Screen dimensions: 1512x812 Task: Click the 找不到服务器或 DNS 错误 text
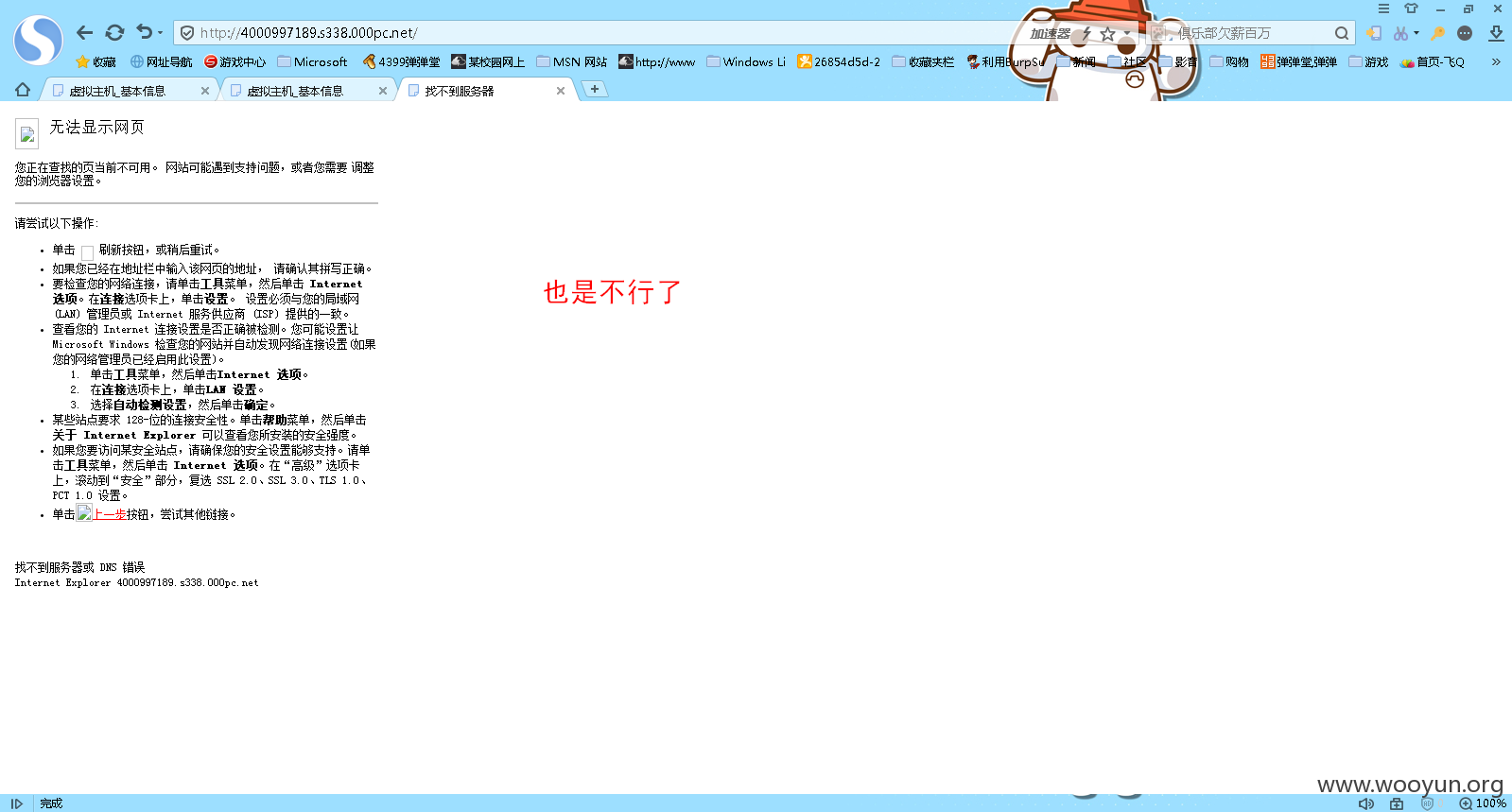pos(80,567)
